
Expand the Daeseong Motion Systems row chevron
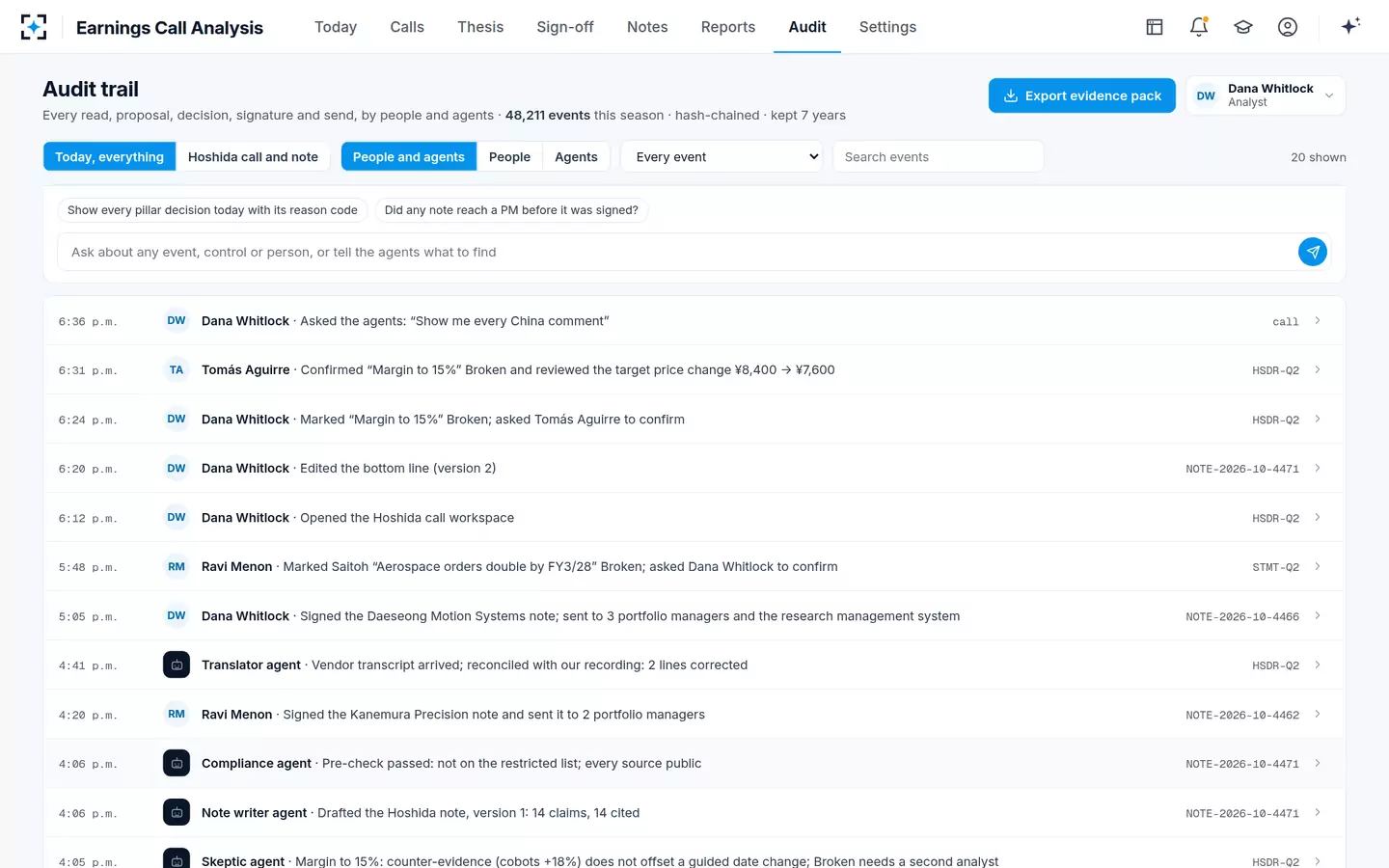(x=1318, y=616)
